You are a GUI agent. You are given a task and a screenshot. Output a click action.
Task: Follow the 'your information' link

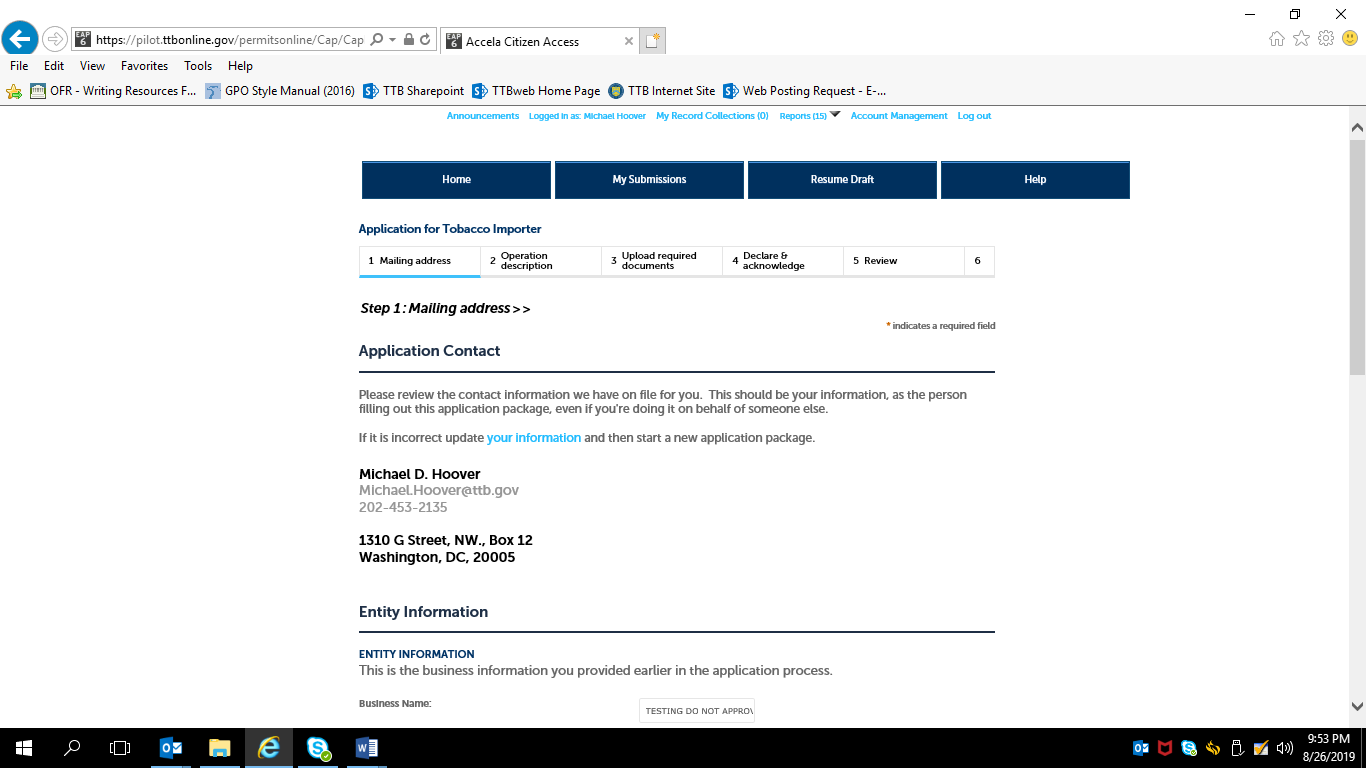533,438
